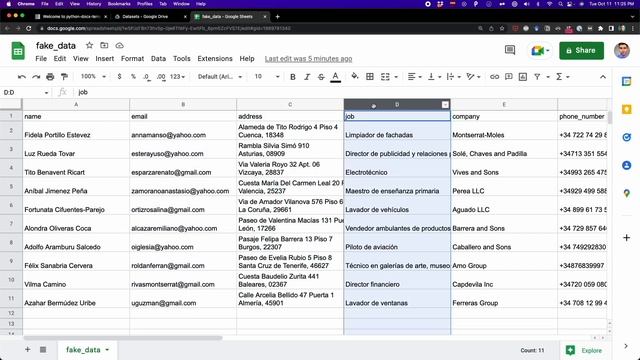Open the Insert menu
640x360 pixels.
pyautogui.click(x=104, y=59)
